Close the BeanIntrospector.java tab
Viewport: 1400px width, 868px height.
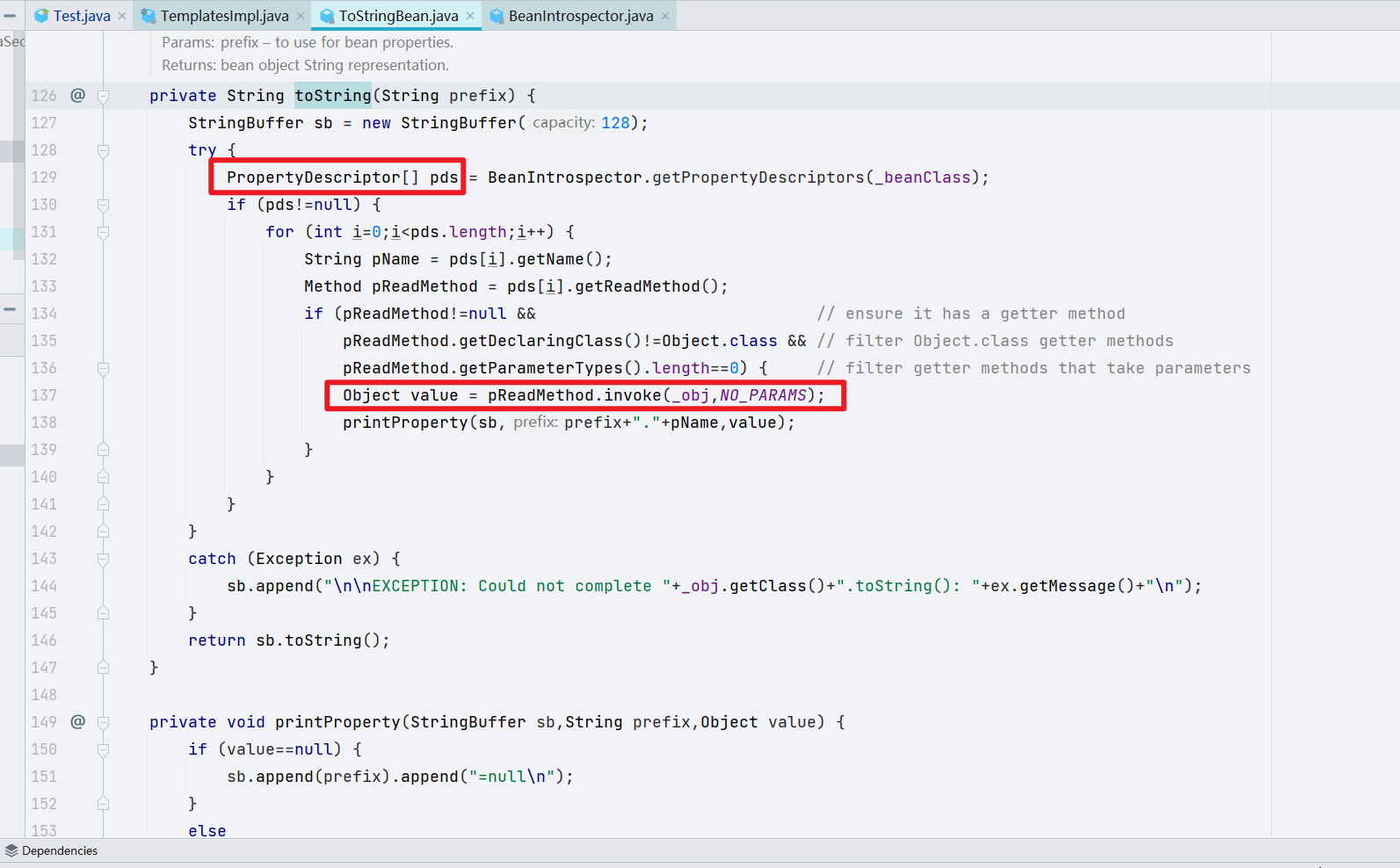click(665, 16)
